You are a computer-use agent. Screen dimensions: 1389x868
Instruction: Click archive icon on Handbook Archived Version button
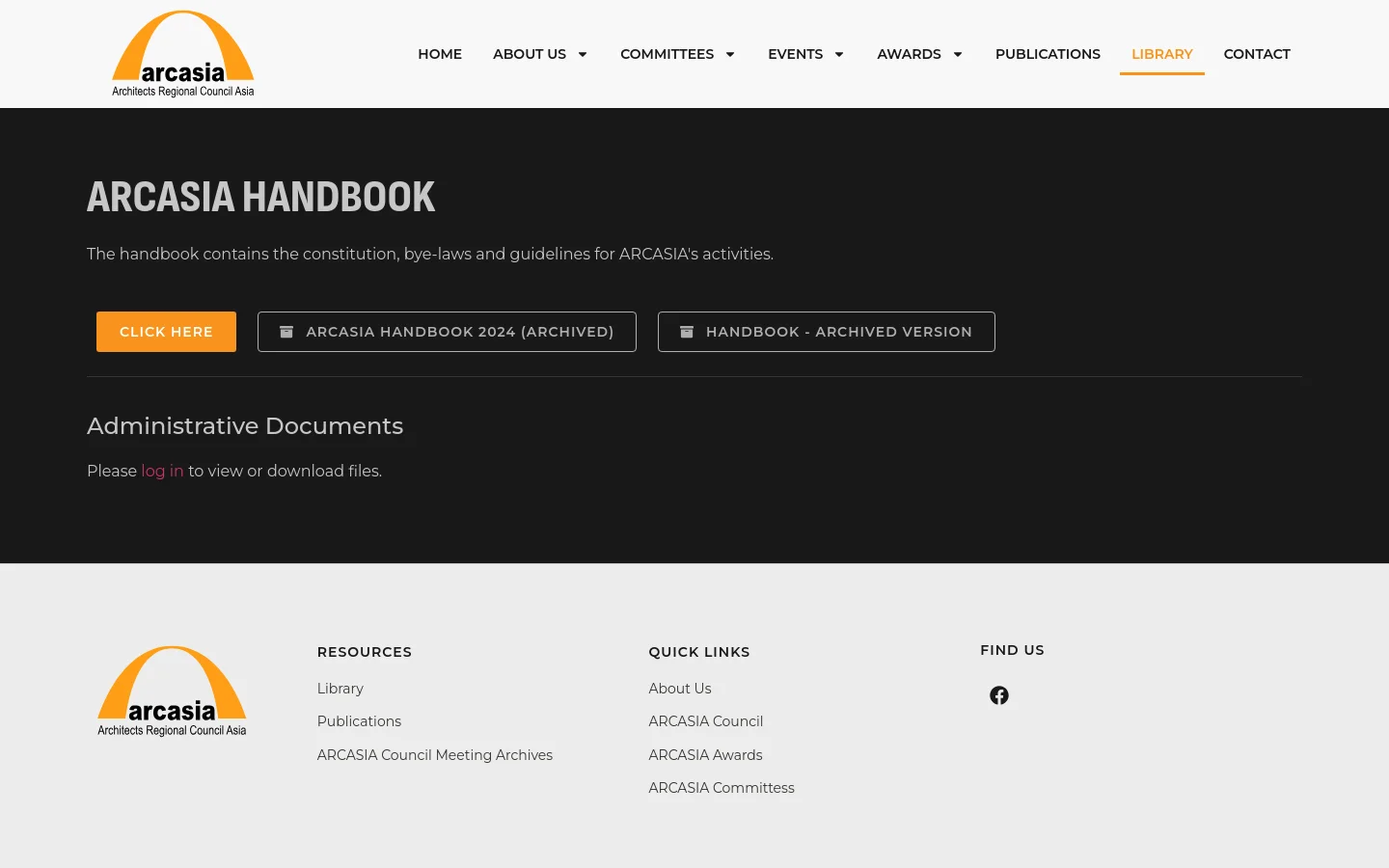tap(687, 332)
